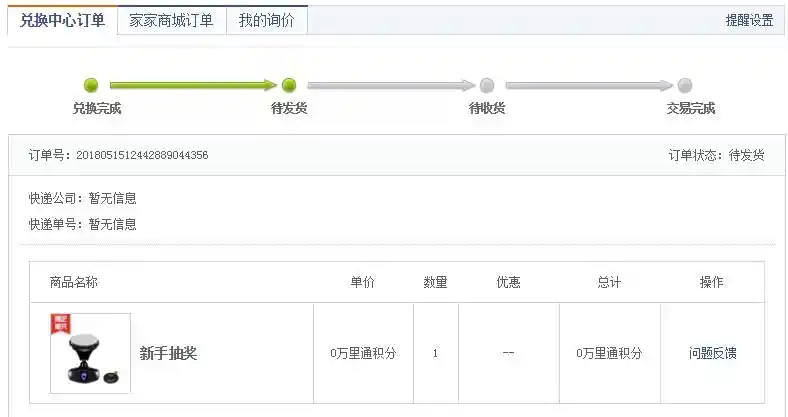Click the gray arrow leading to 待收货
This screenshot has height=417, width=788.
[388, 86]
